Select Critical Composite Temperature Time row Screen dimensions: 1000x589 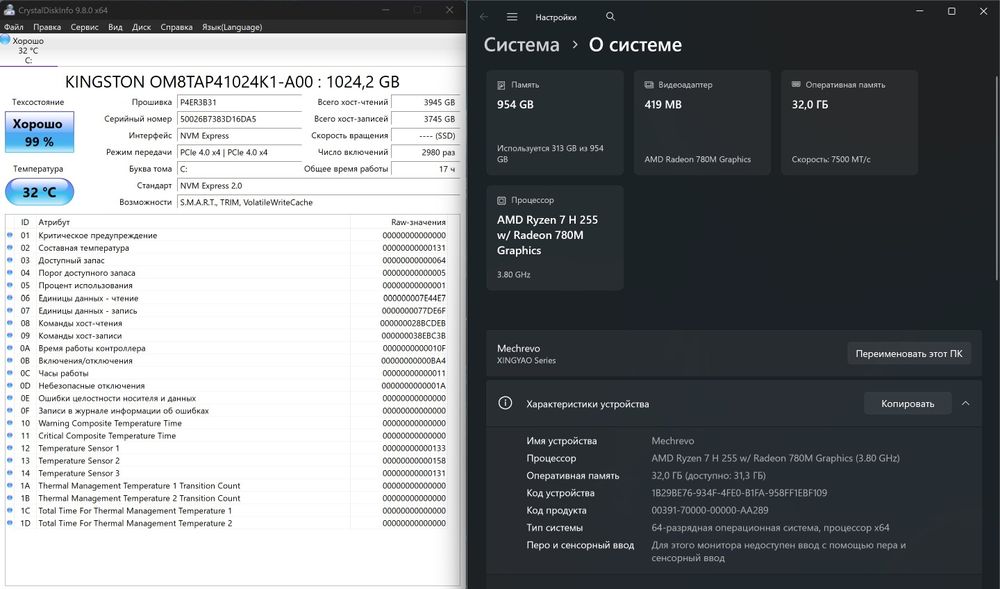tap(227, 436)
